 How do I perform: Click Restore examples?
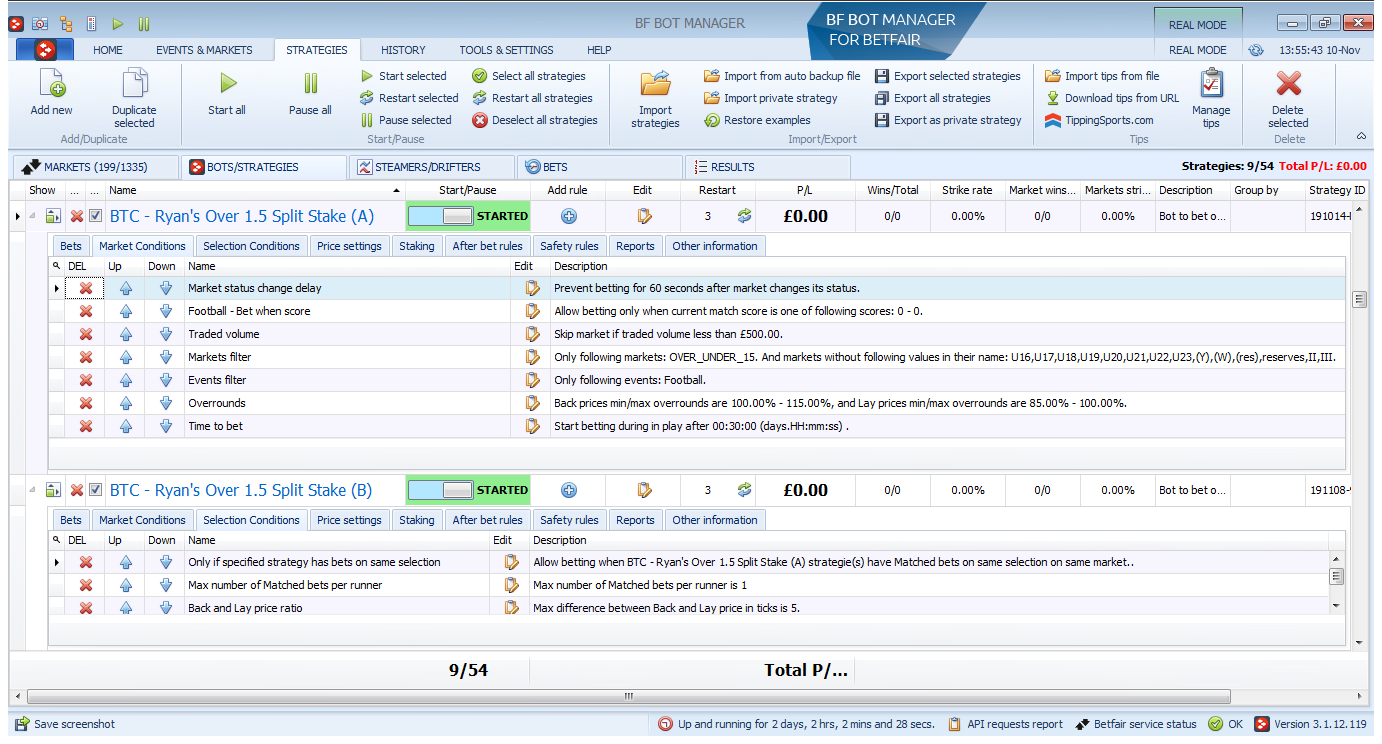[x=757, y=120]
